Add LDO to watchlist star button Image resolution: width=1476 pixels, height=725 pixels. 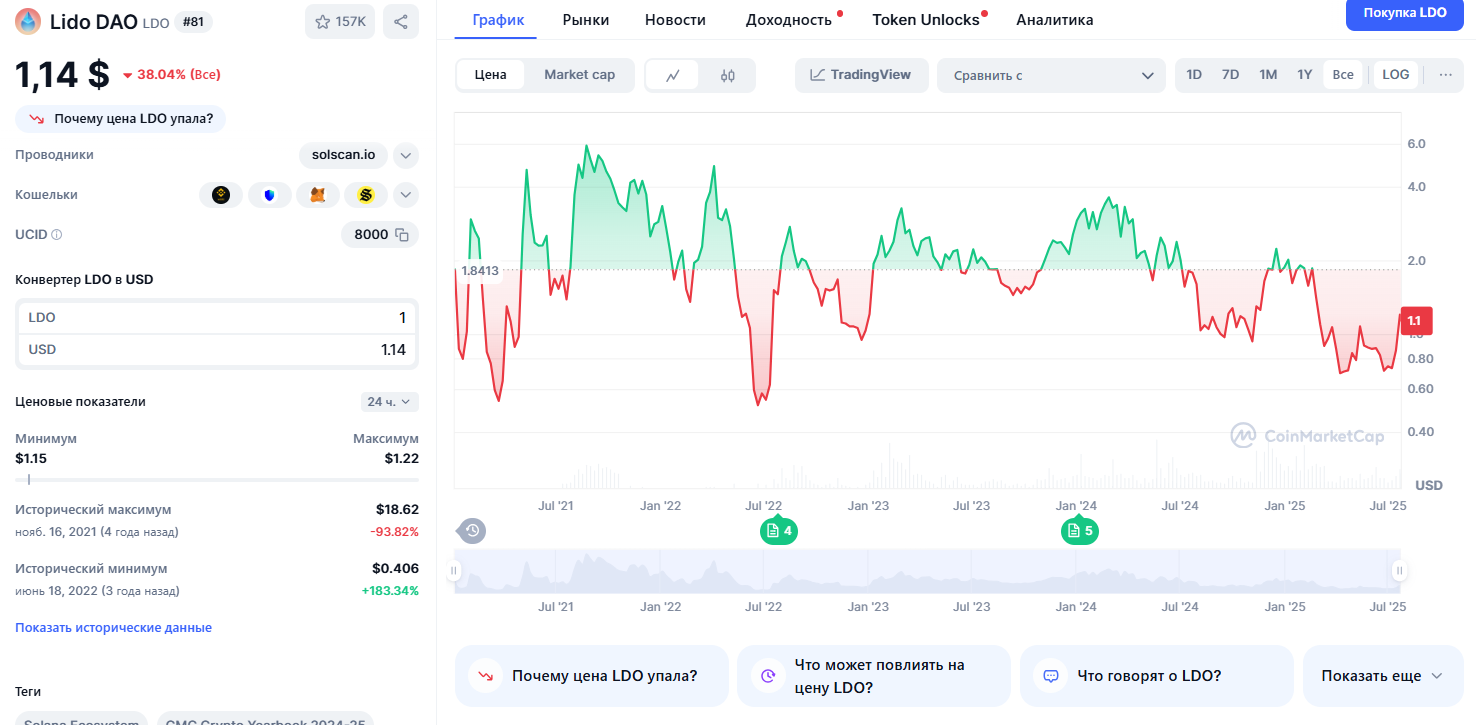pos(340,21)
